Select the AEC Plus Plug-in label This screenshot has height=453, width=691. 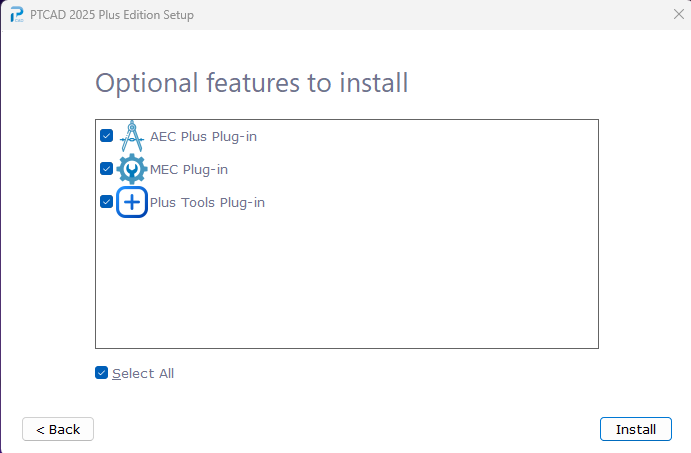click(x=203, y=137)
